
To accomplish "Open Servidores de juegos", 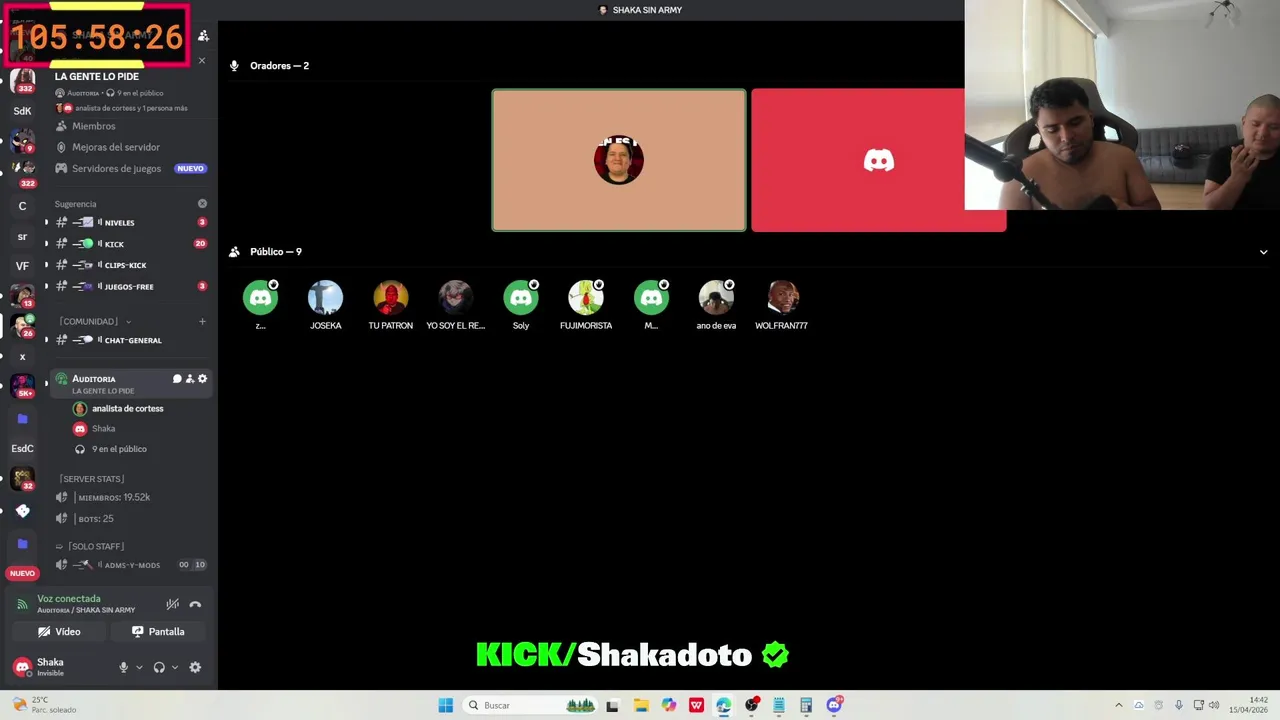I will tap(132, 168).
